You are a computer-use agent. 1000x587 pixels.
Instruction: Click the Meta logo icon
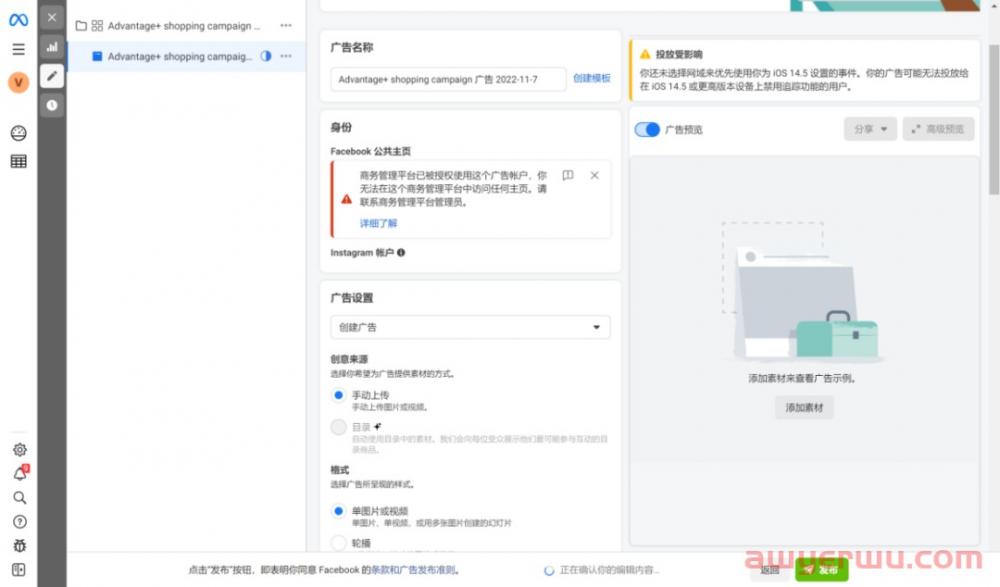click(18, 20)
